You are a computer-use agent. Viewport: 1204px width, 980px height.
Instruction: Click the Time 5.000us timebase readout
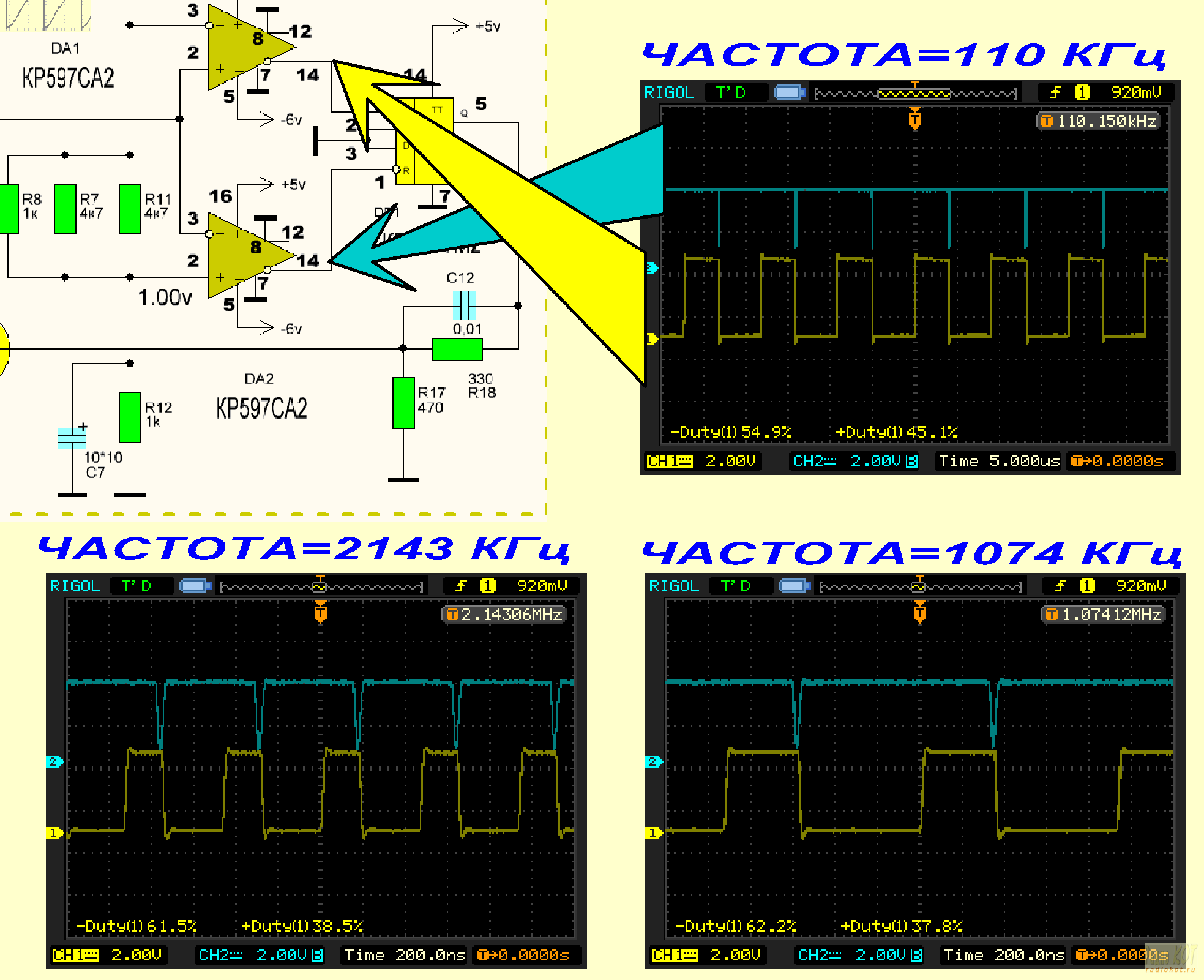point(999,461)
